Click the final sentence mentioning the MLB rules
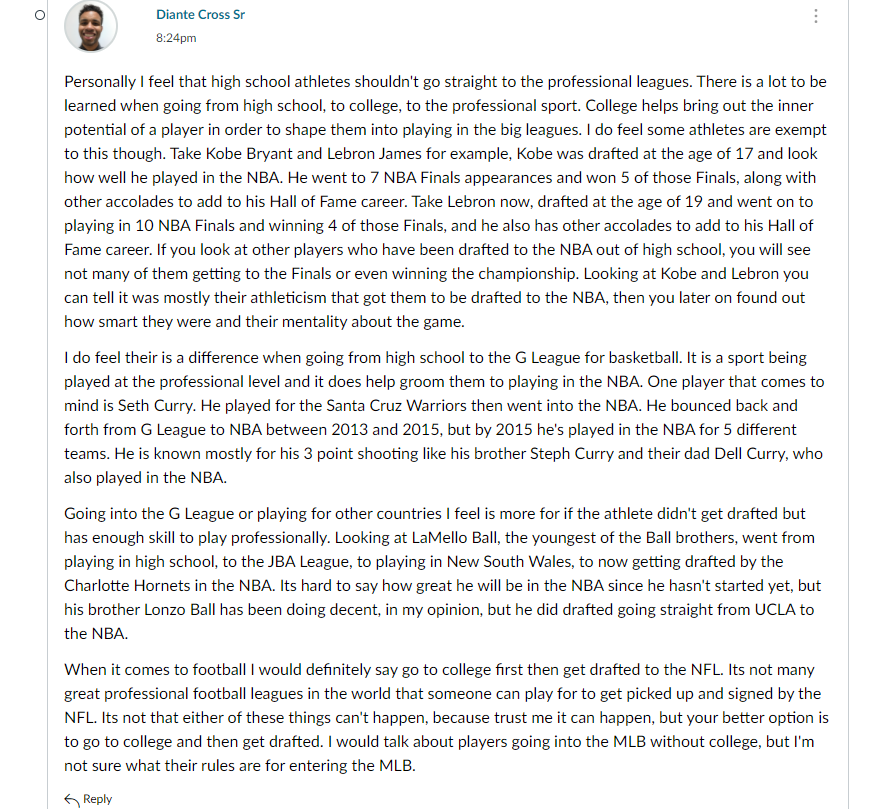893x809 pixels. pyautogui.click(x=439, y=754)
